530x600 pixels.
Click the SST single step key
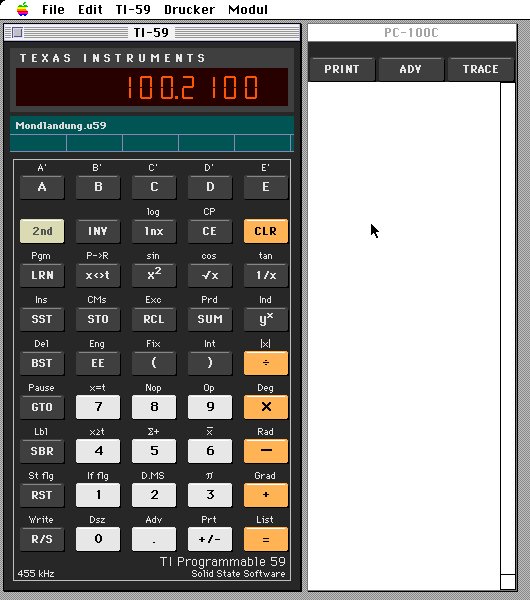[42, 319]
